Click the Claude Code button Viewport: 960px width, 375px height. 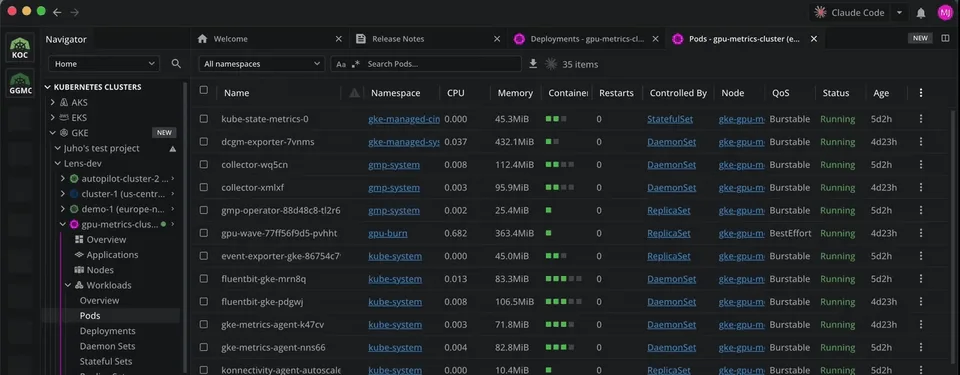[849, 13]
